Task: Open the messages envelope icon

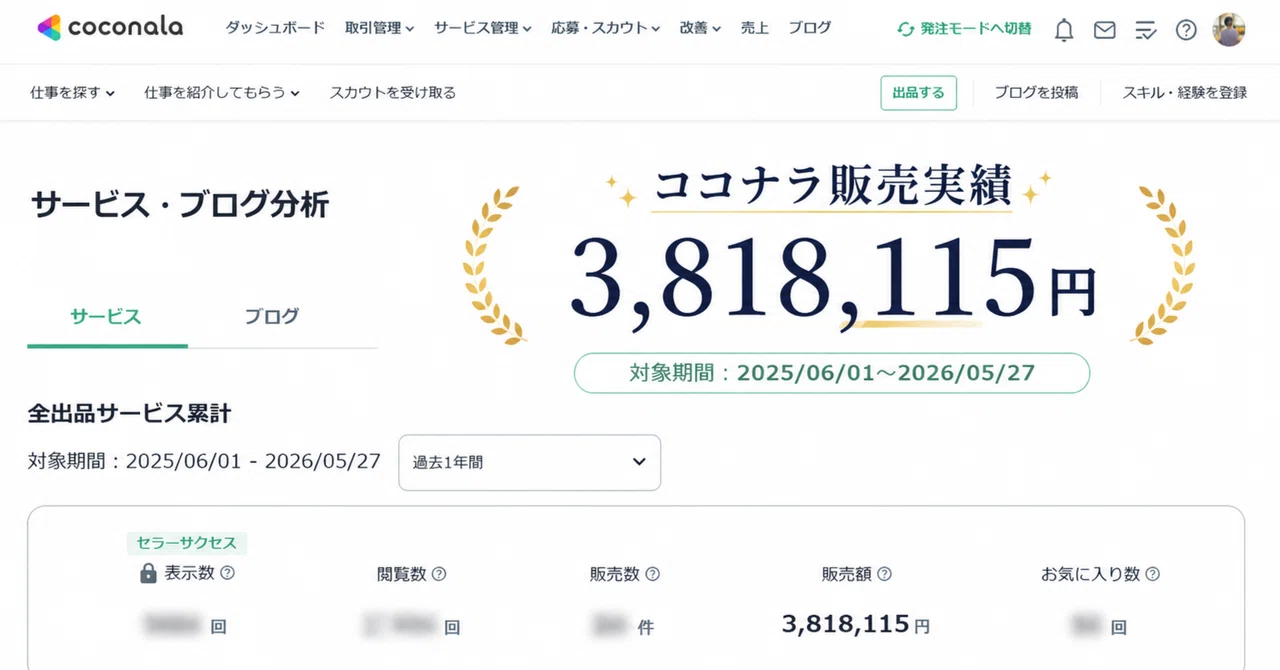Action: click(1105, 30)
